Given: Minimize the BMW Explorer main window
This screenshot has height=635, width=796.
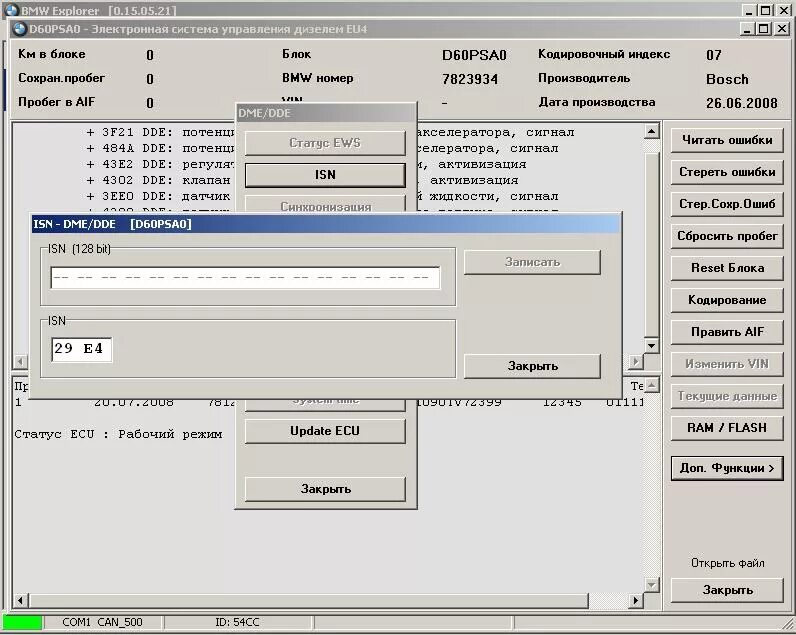Looking at the screenshot, I should (x=749, y=10).
